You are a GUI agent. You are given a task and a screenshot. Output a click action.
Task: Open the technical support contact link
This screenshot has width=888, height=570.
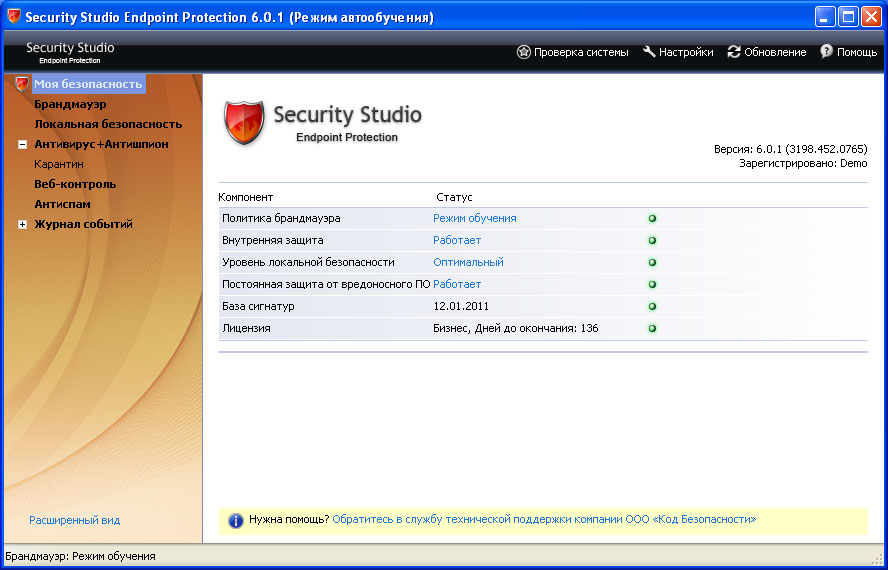[x=544, y=520]
